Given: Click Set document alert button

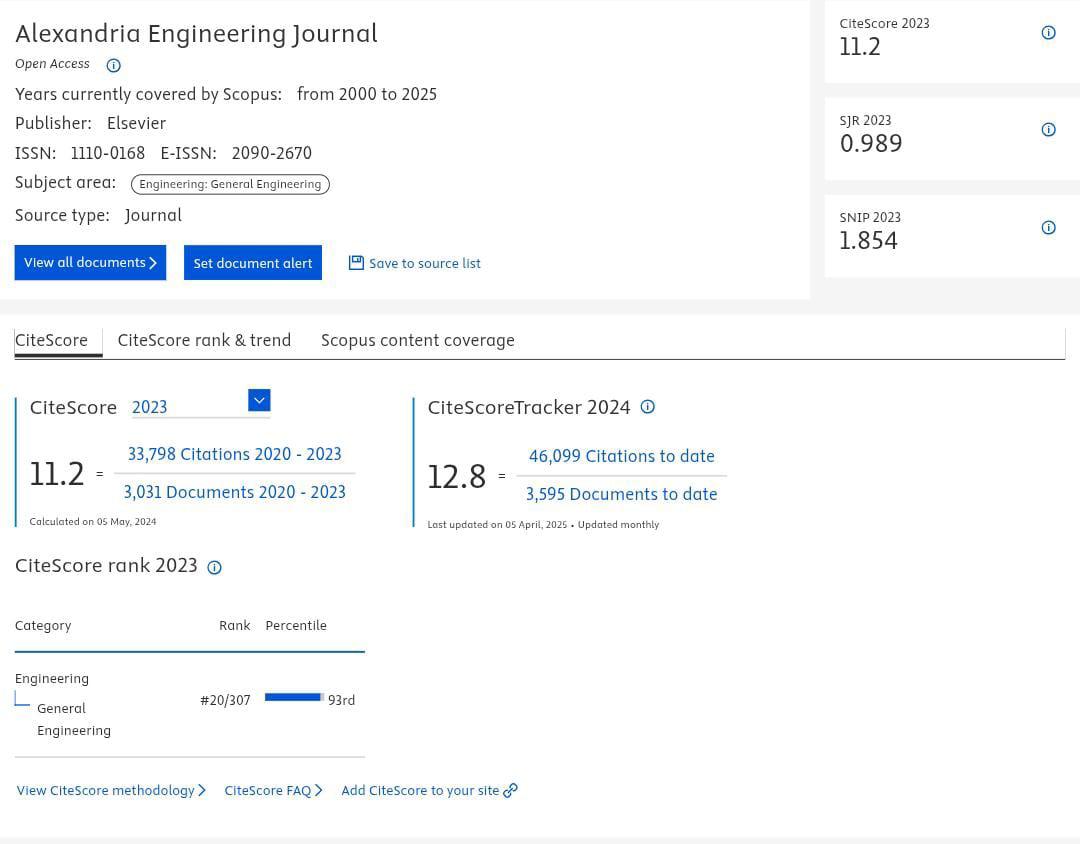Looking at the screenshot, I should (x=253, y=263).
